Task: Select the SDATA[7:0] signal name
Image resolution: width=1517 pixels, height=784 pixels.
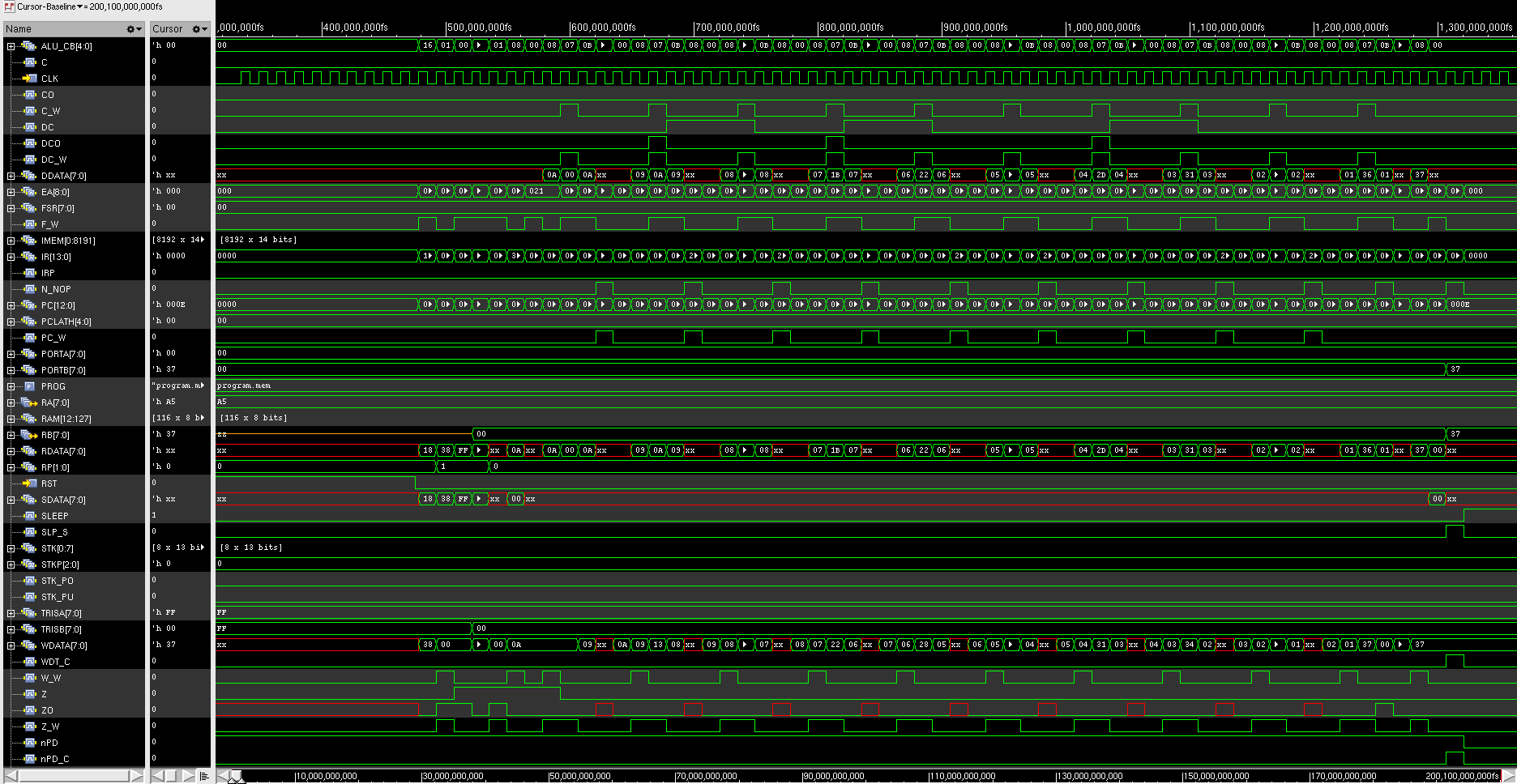Action: point(63,500)
